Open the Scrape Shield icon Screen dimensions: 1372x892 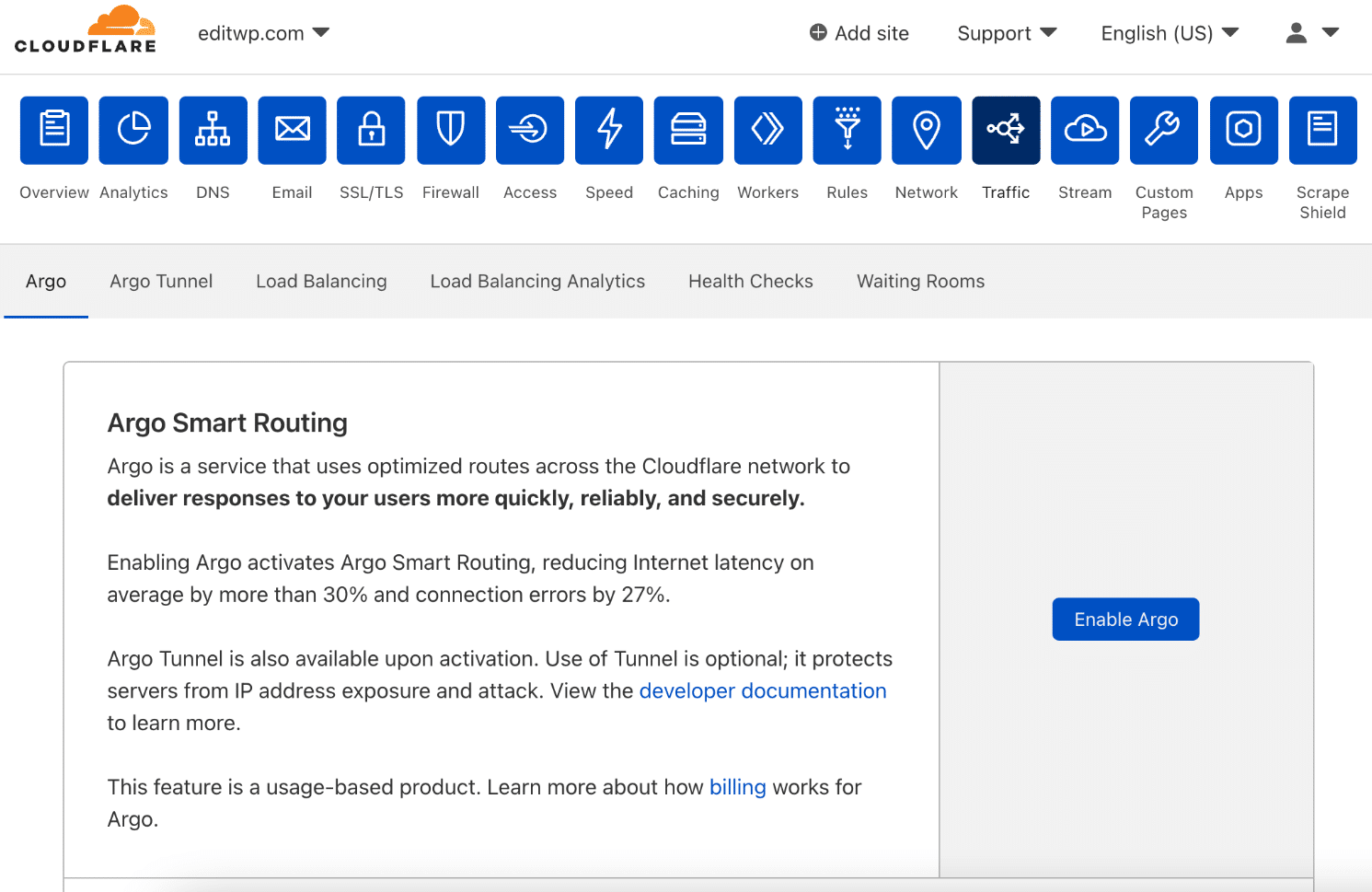tap(1322, 130)
